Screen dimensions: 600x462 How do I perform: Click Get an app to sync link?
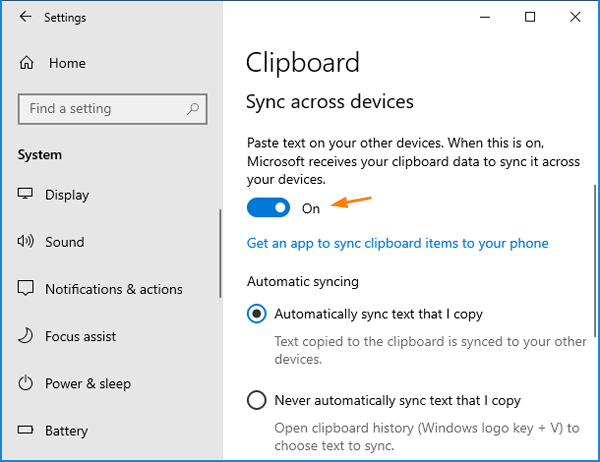pos(397,243)
